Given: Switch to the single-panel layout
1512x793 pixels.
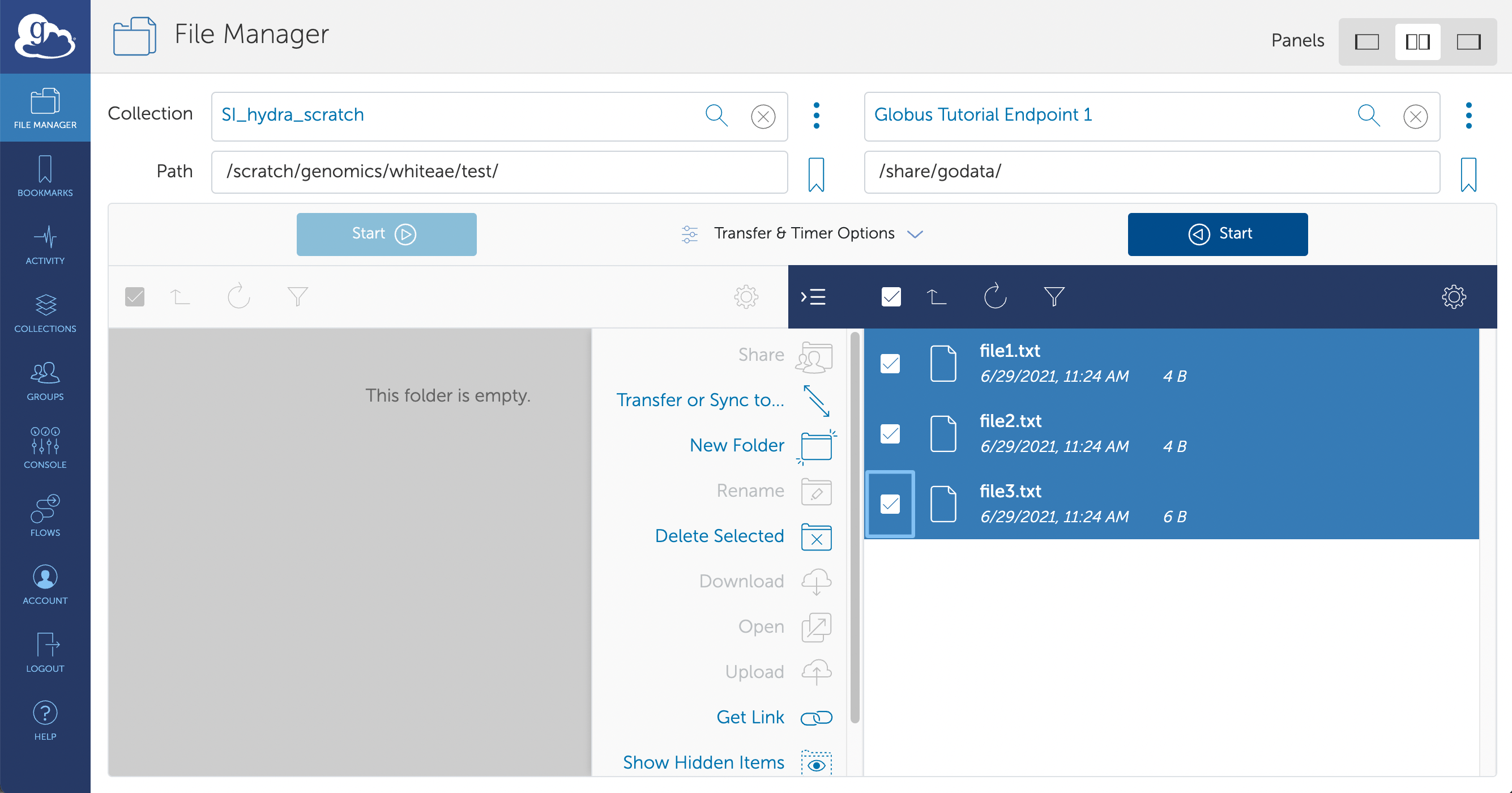Looking at the screenshot, I should 1366,42.
